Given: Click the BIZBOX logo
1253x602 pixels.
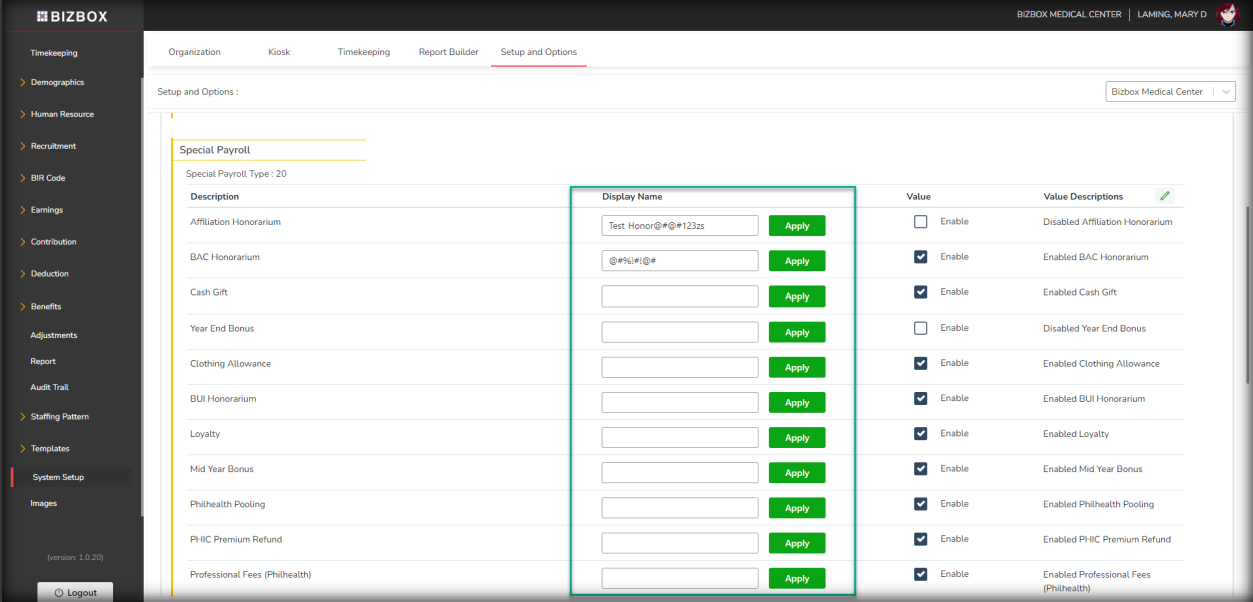Looking at the screenshot, I should coord(72,16).
